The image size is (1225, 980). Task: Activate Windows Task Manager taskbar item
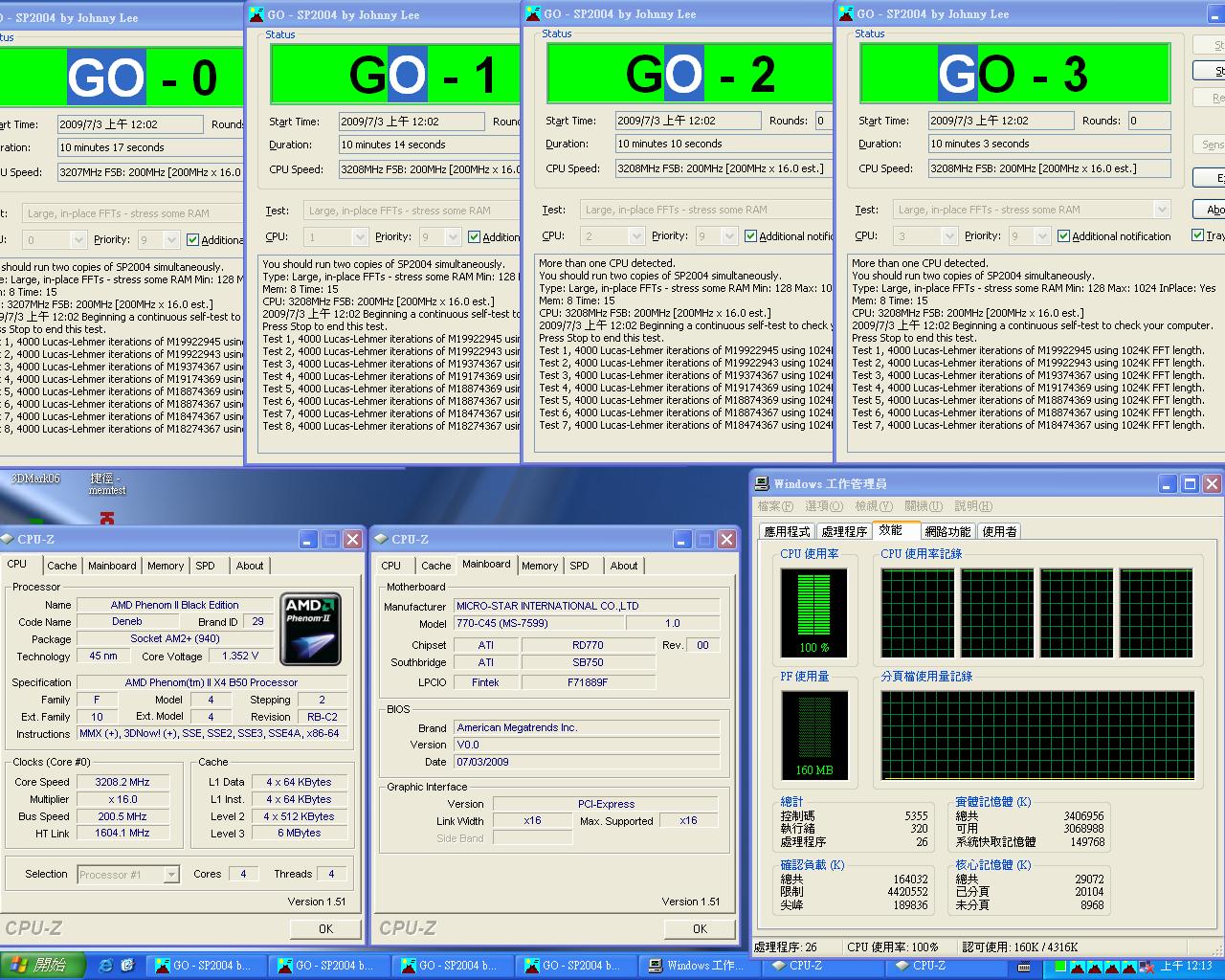point(698,966)
